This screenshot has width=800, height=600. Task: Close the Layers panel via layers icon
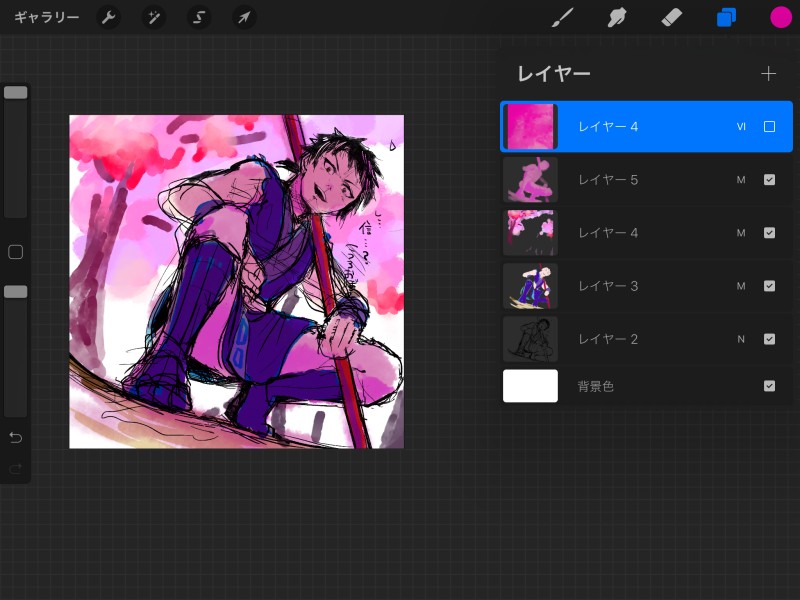tap(726, 18)
